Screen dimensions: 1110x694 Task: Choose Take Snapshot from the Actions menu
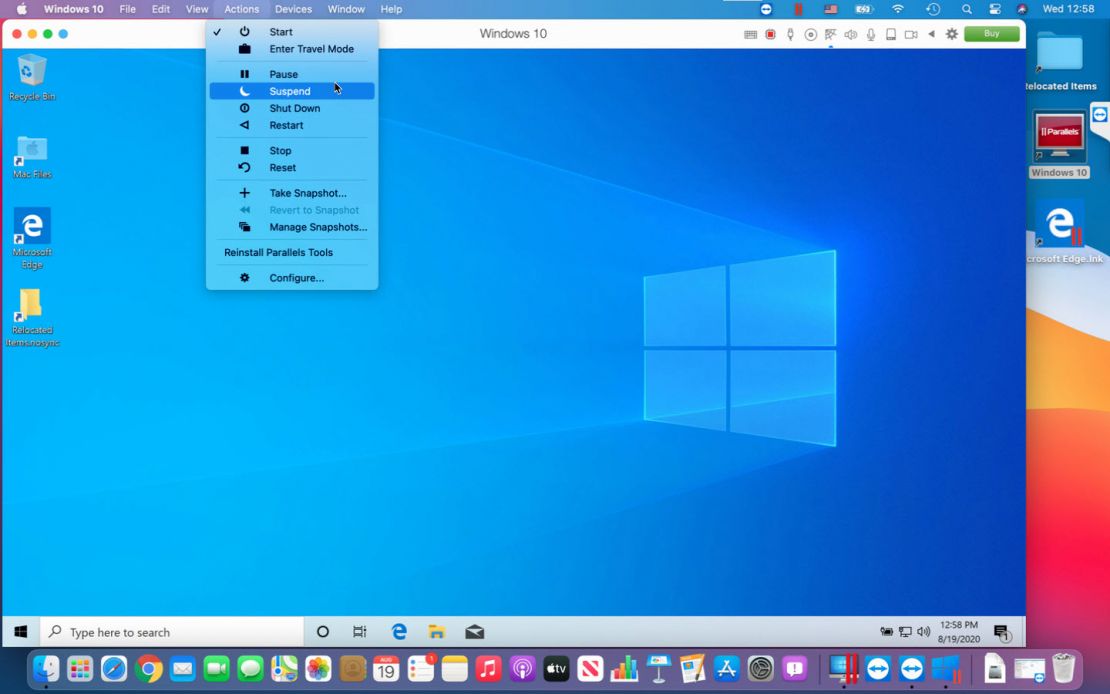(x=307, y=192)
